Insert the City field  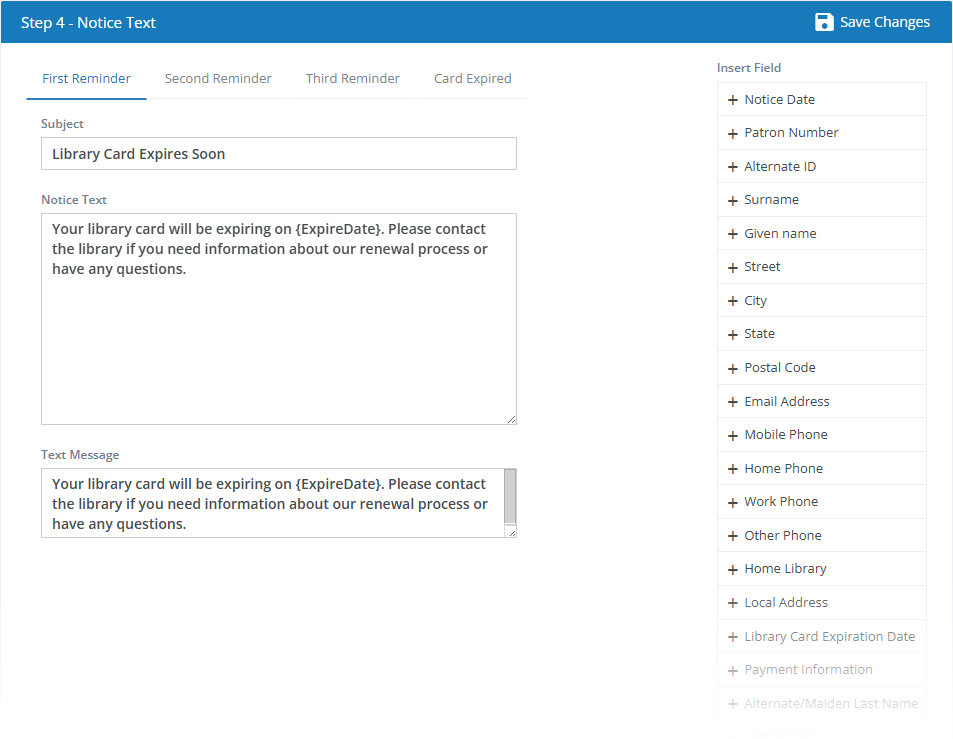(821, 301)
